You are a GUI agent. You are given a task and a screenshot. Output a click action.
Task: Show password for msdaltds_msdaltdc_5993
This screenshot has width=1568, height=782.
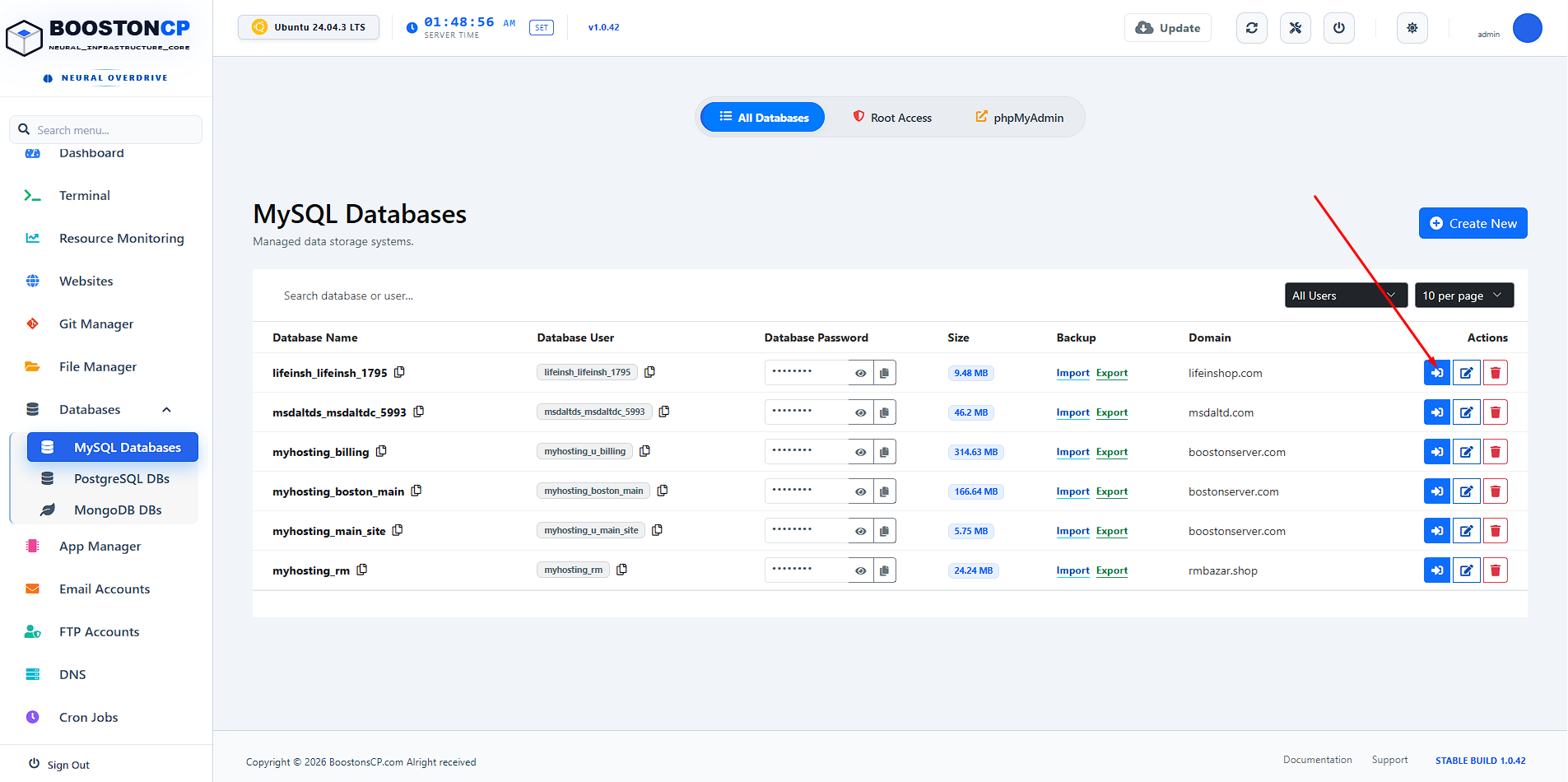tap(860, 412)
